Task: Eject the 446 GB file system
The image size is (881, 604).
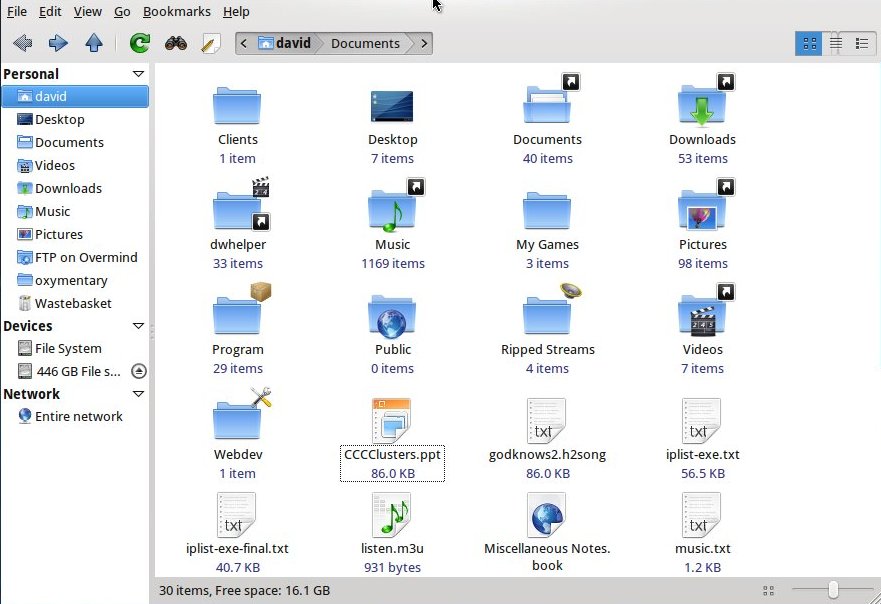Action: pyautogui.click(x=139, y=371)
